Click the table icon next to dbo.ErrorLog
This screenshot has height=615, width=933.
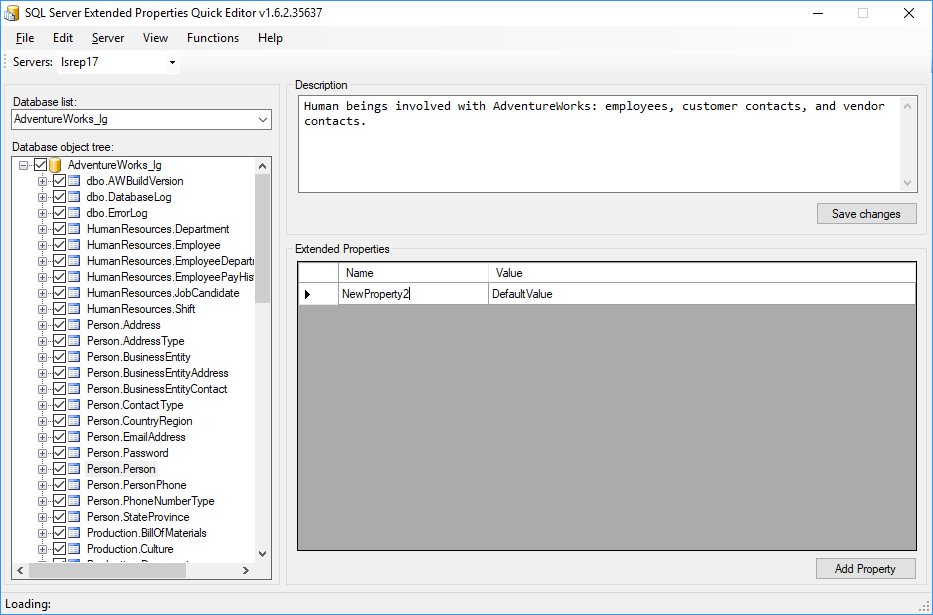[x=74, y=213]
